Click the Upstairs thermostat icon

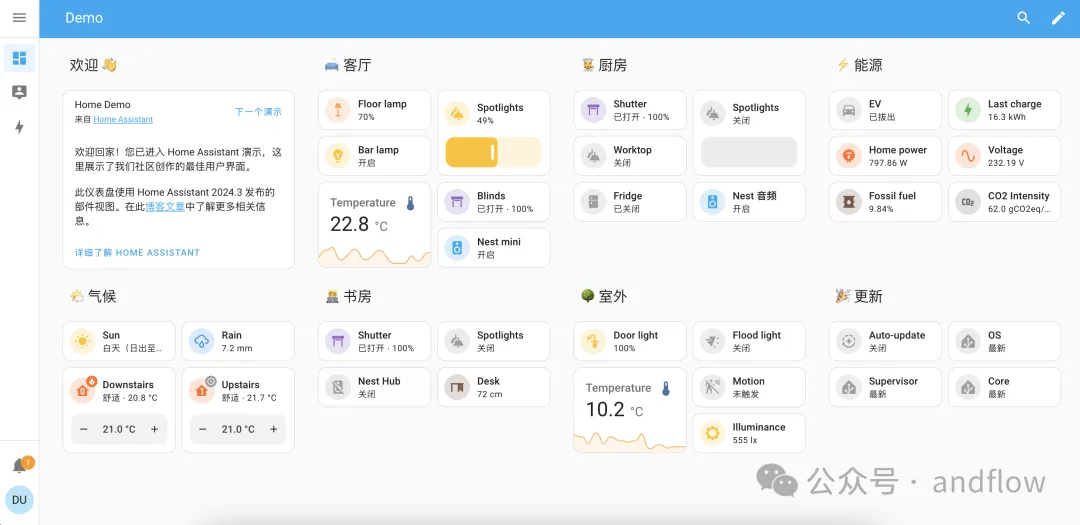(202, 391)
